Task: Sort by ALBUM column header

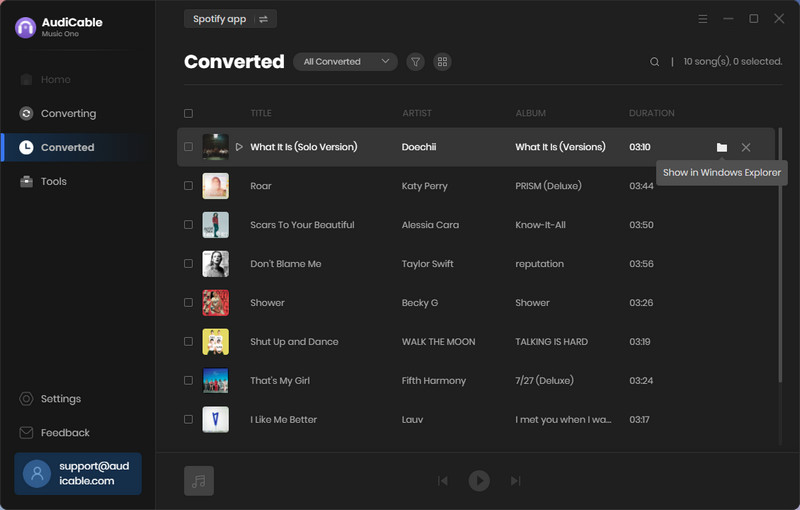Action: click(x=531, y=113)
